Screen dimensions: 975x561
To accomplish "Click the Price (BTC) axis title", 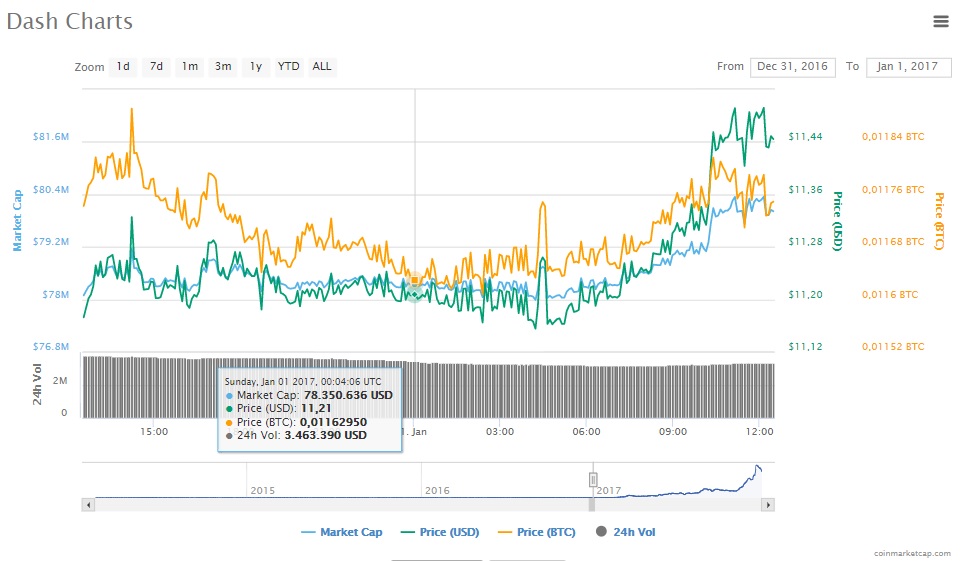I will [939, 221].
